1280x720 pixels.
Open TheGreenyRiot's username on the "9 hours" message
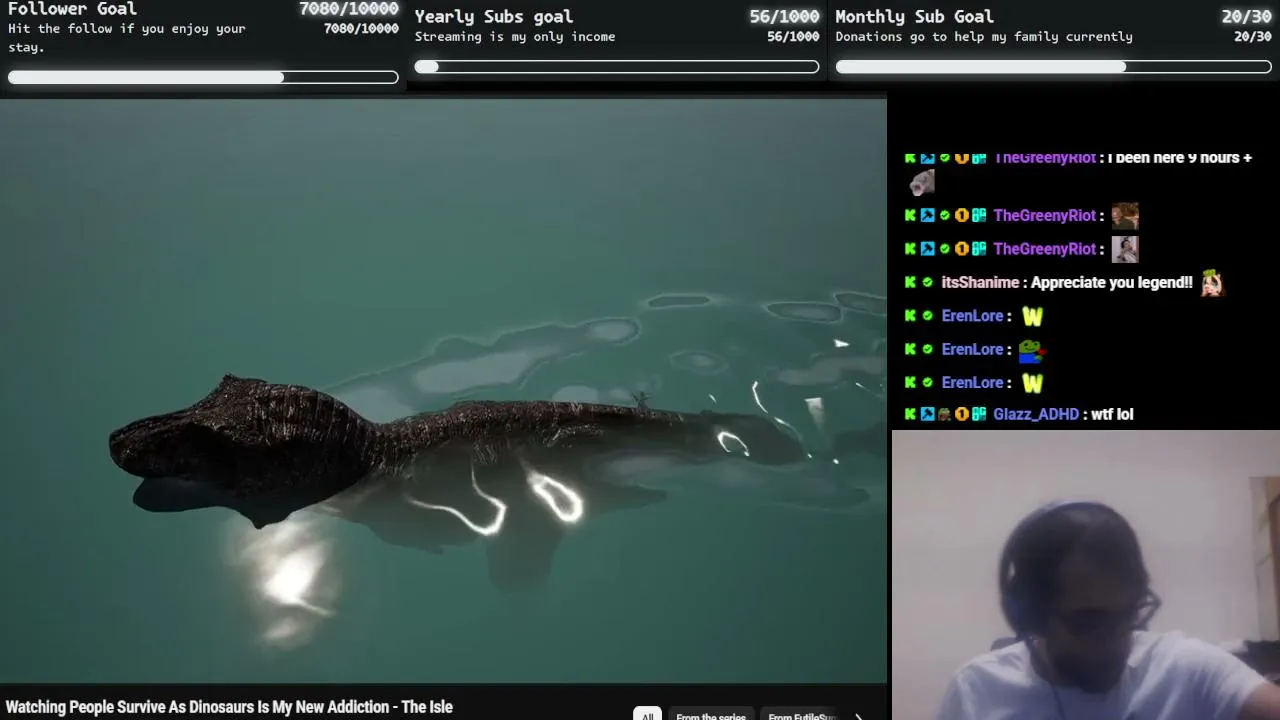point(1044,158)
